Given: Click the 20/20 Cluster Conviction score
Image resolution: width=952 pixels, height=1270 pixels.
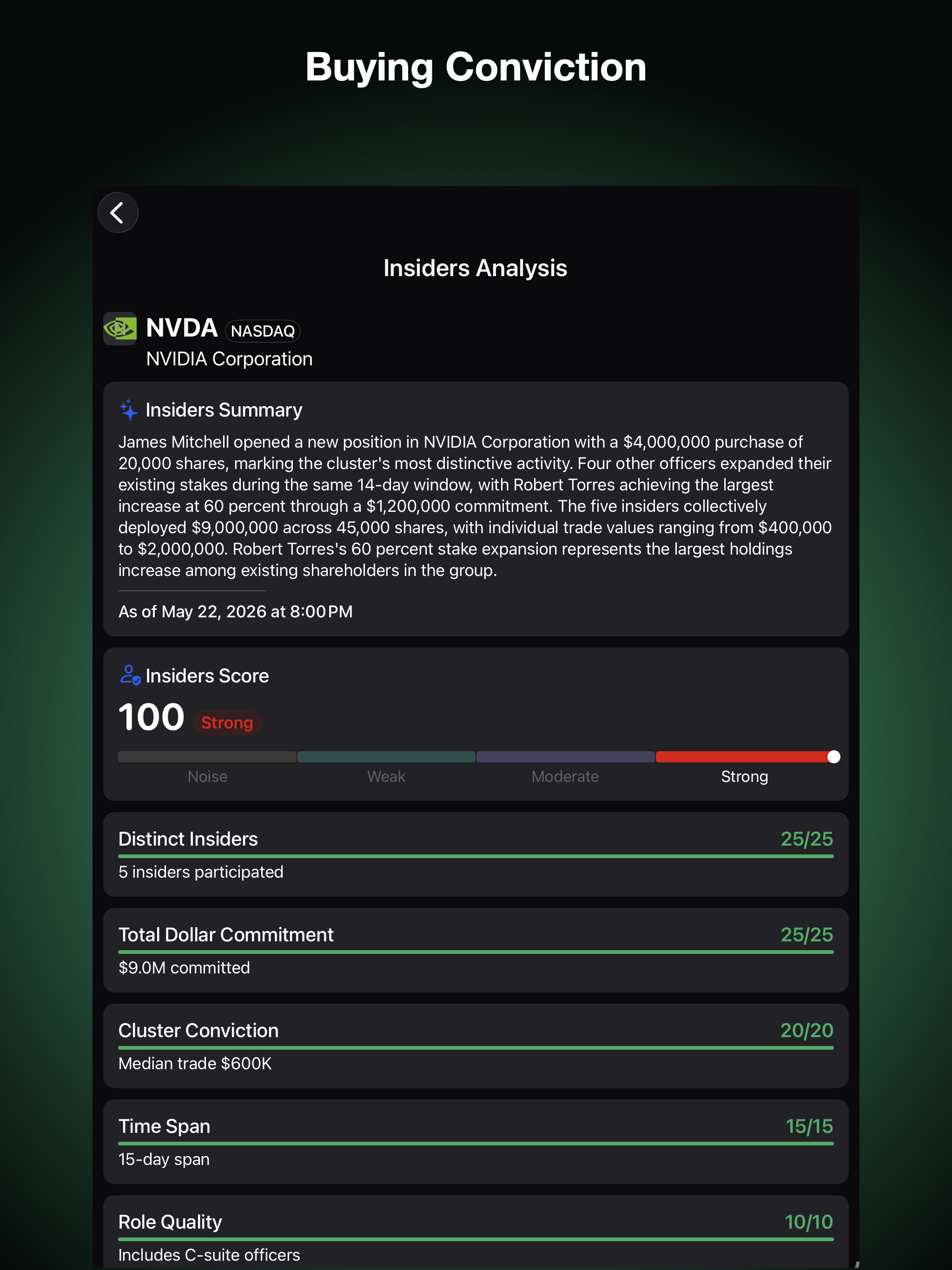Looking at the screenshot, I should tap(807, 1031).
